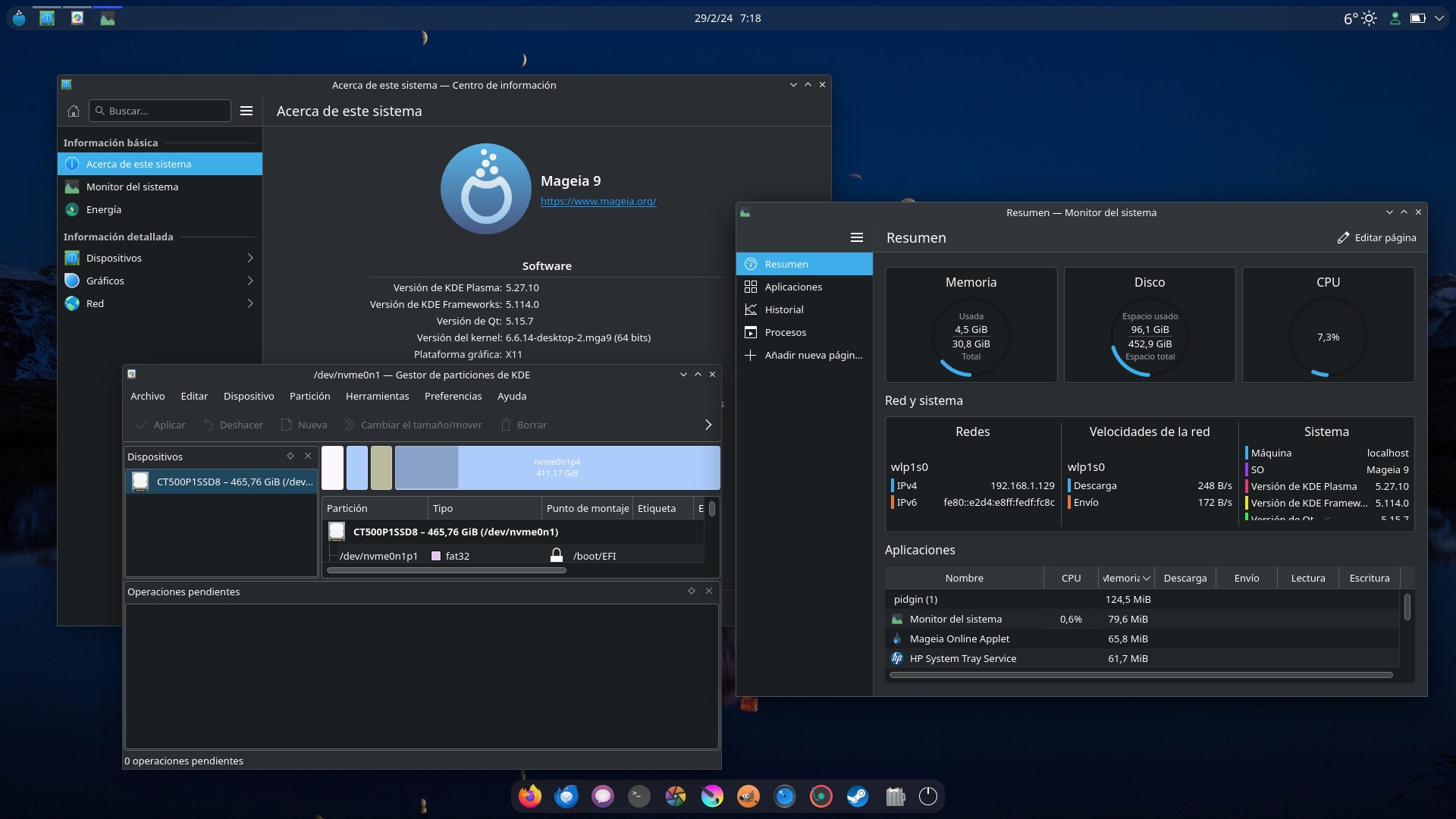Open the Dispositivo menu
This screenshot has height=819, width=1456.
pyautogui.click(x=249, y=396)
